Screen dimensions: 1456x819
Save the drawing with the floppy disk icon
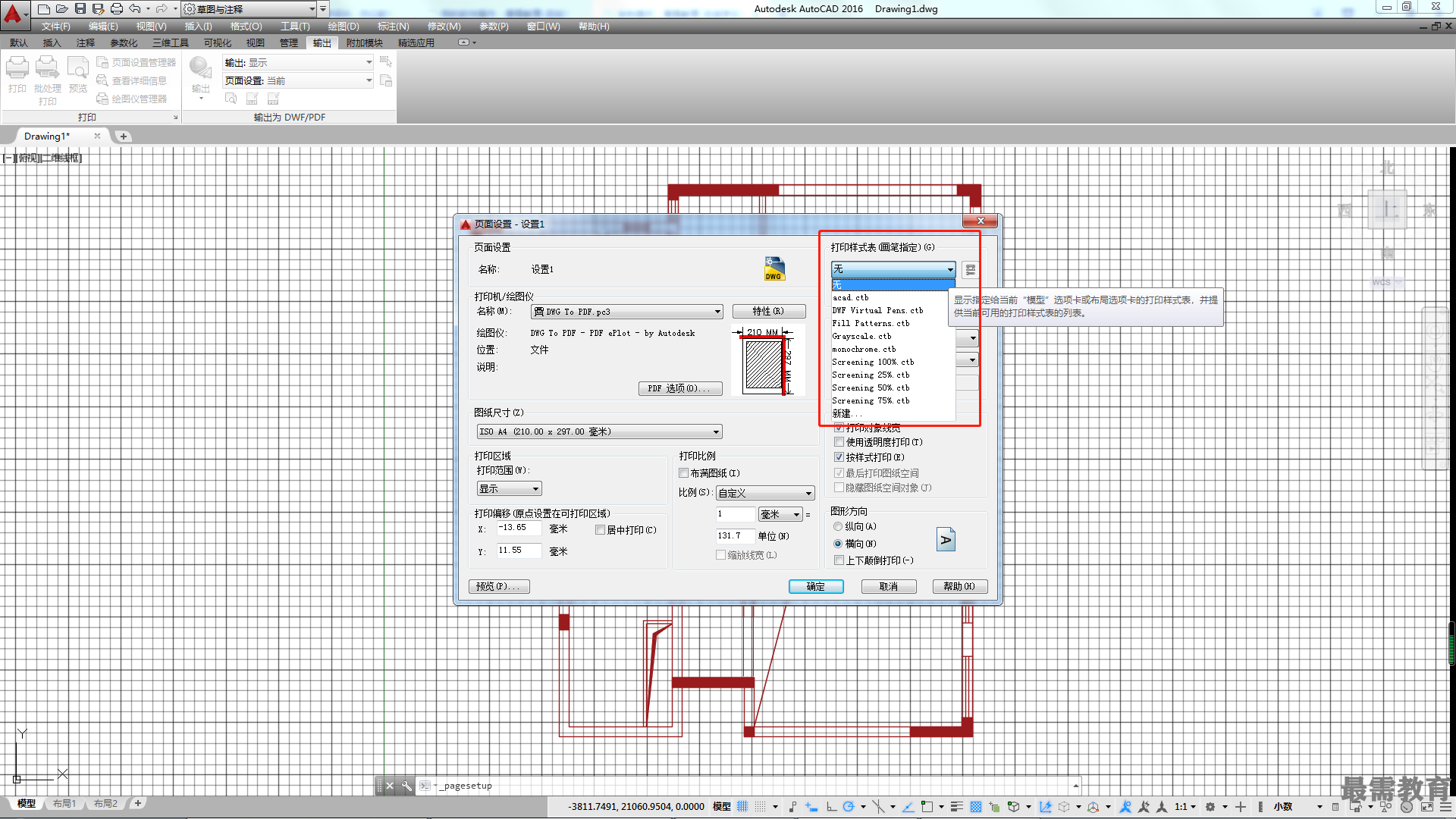(80, 9)
